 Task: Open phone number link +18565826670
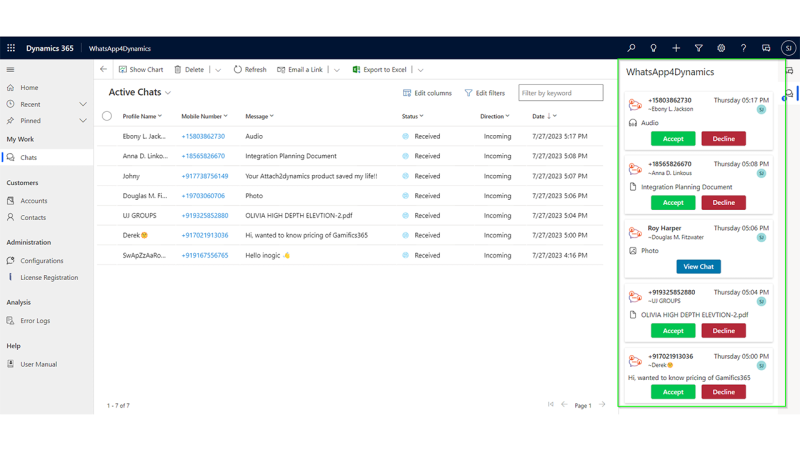pos(203,156)
